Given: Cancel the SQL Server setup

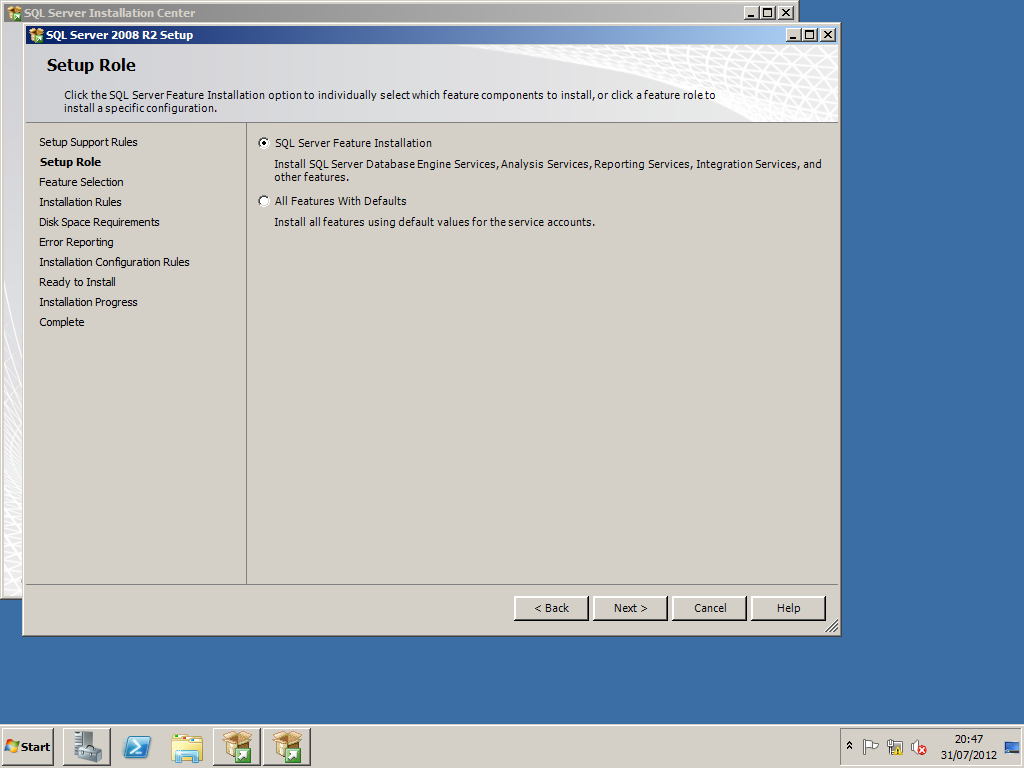Looking at the screenshot, I should 709,608.
